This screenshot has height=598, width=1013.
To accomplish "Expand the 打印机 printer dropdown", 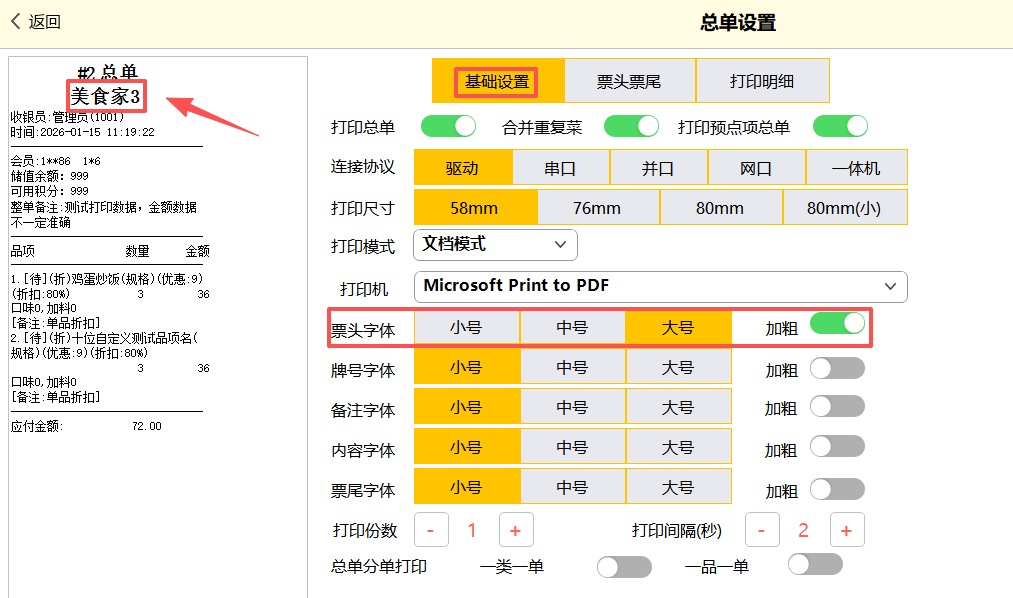I will coord(660,287).
